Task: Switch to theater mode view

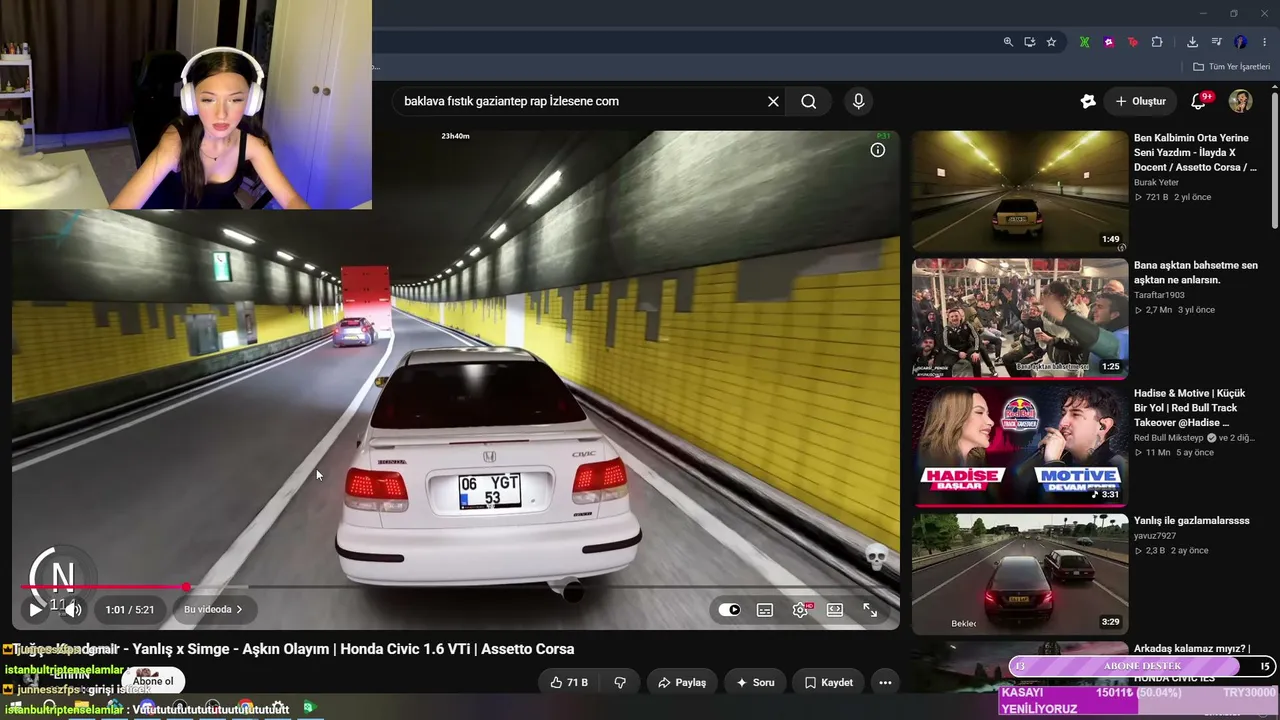Action: coord(835,610)
